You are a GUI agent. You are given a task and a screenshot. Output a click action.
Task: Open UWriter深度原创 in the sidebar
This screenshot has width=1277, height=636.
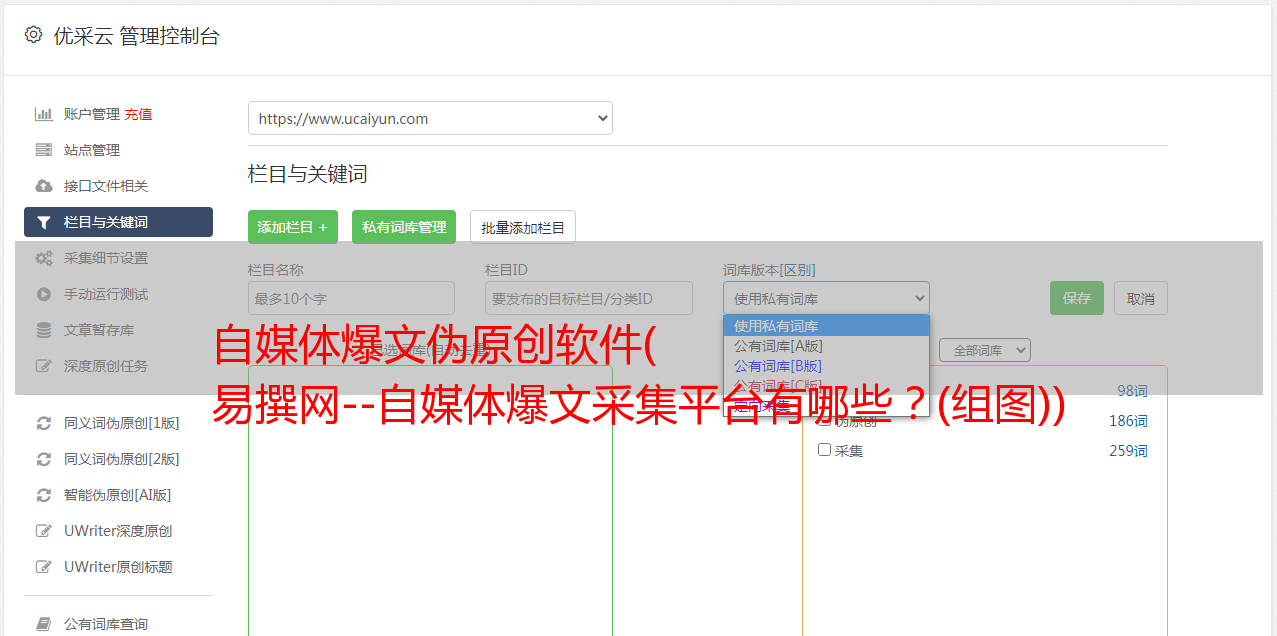pos(118,531)
